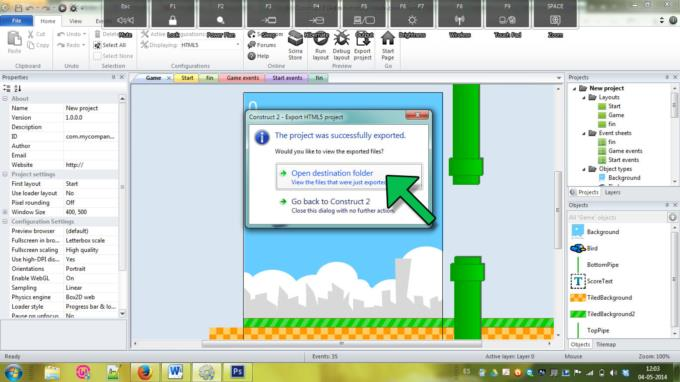This screenshot has width=680, height=382.
Task: Collapse the Project settings section
Action: [x=5, y=174]
